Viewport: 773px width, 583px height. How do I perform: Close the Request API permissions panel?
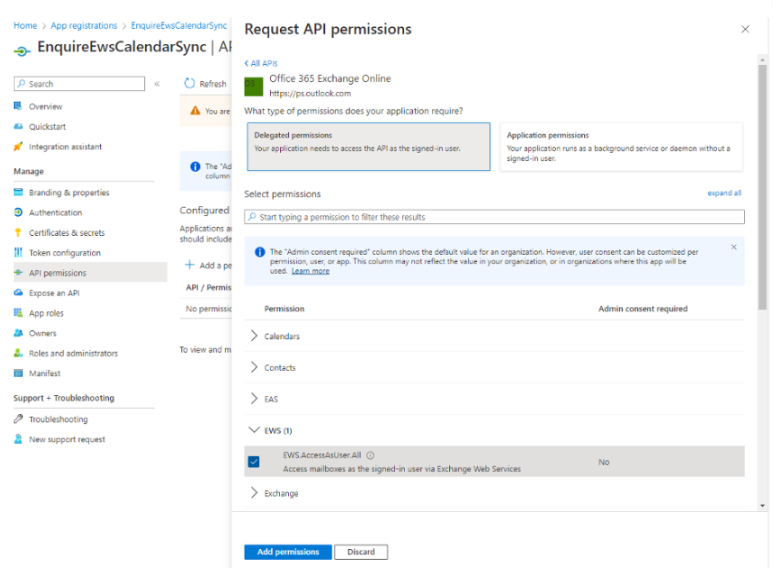(745, 29)
